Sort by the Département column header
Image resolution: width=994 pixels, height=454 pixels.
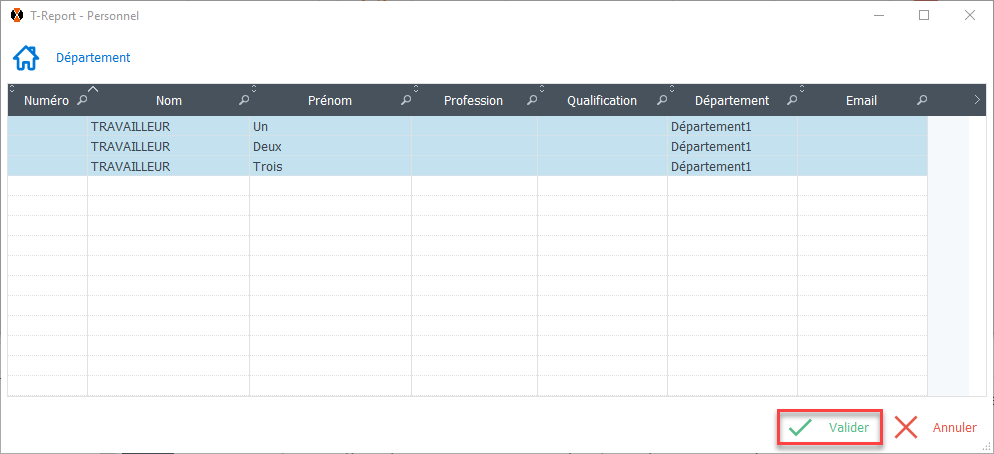[731, 101]
